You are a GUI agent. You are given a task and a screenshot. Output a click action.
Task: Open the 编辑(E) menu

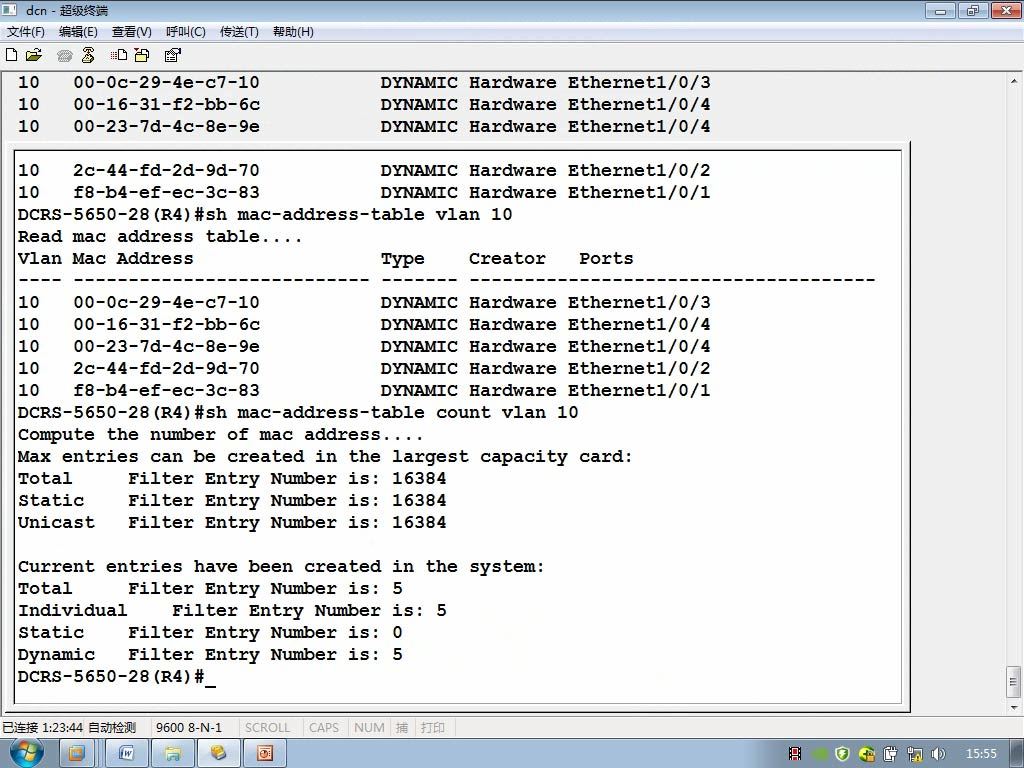pos(78,32)
